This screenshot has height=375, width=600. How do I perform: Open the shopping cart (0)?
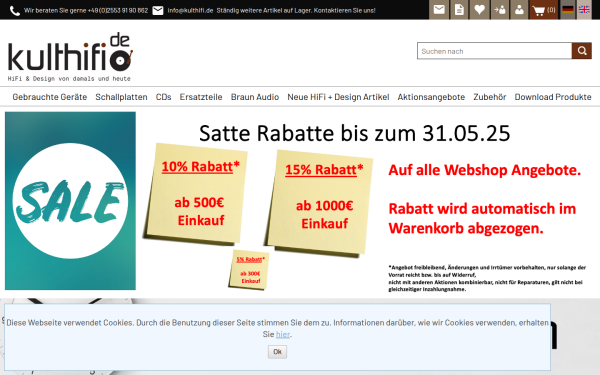(544, 10)
